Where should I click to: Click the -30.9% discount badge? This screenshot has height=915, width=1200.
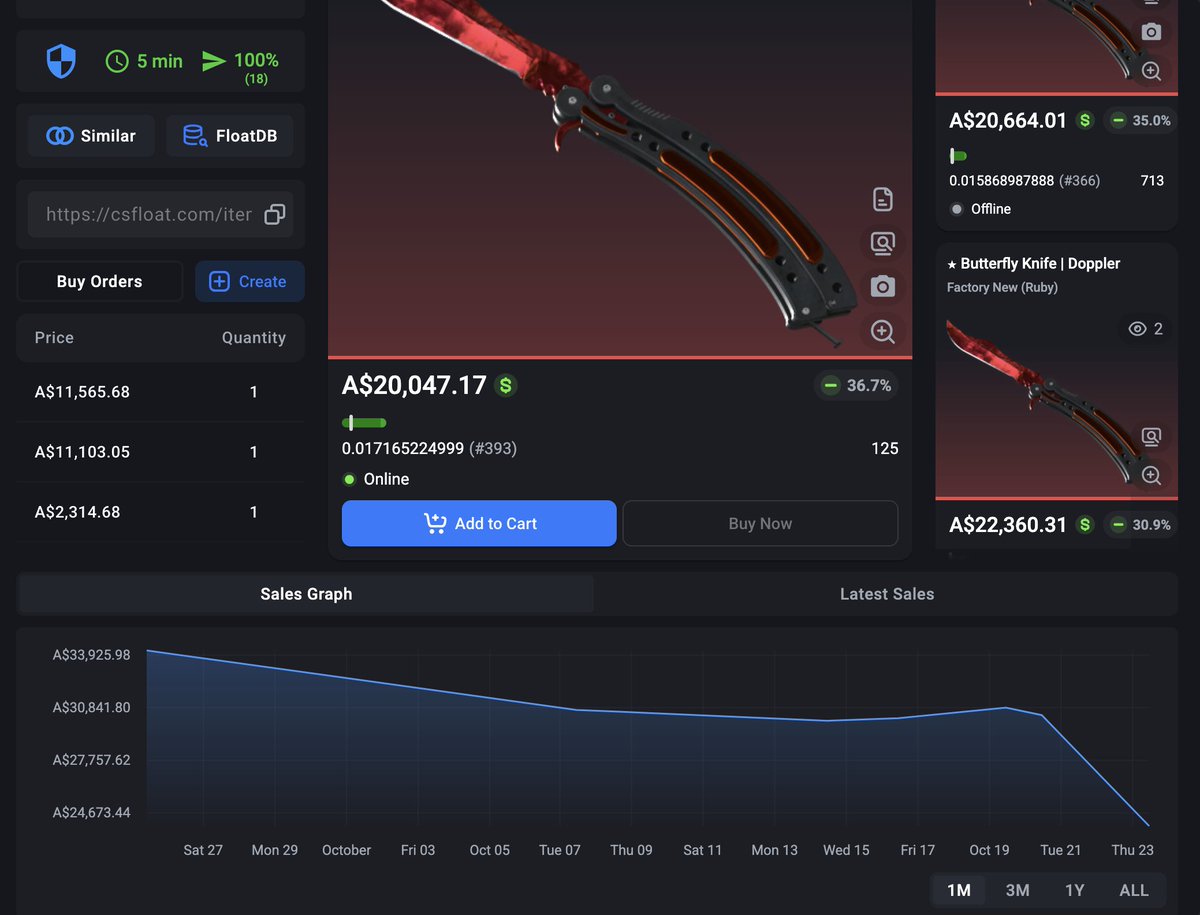(x=1138, y=524)
